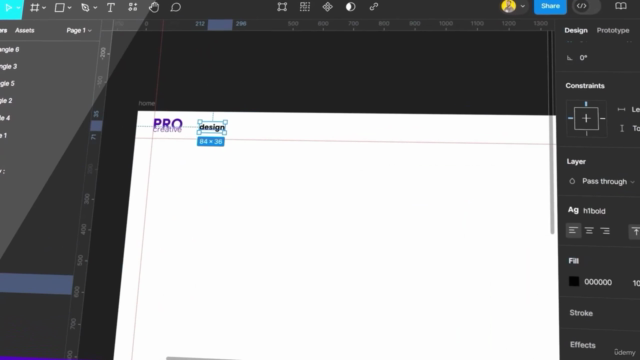Image resolution: width=640 pixels, height=360 pixels.
Task: Select the layer row ending in le 4
Action: pyautogui.click(x=5, y=118)
